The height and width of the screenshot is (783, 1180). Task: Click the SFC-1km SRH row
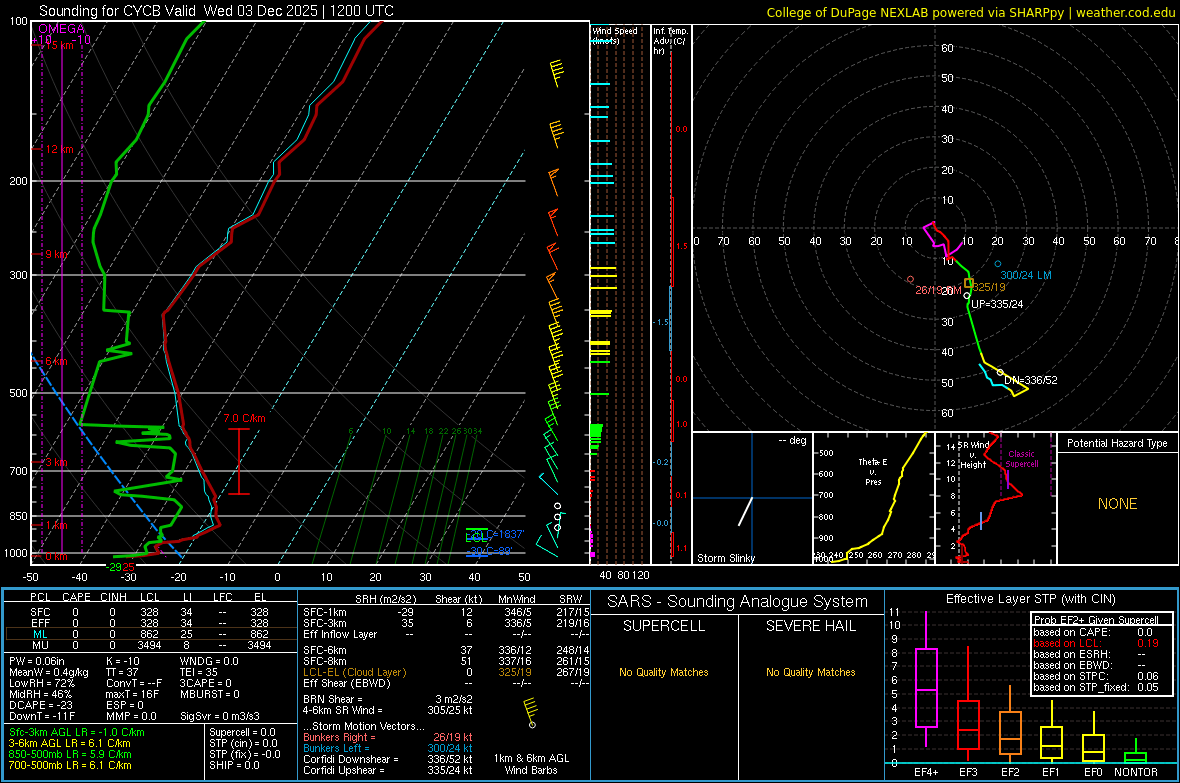click(x=446, y=612)
